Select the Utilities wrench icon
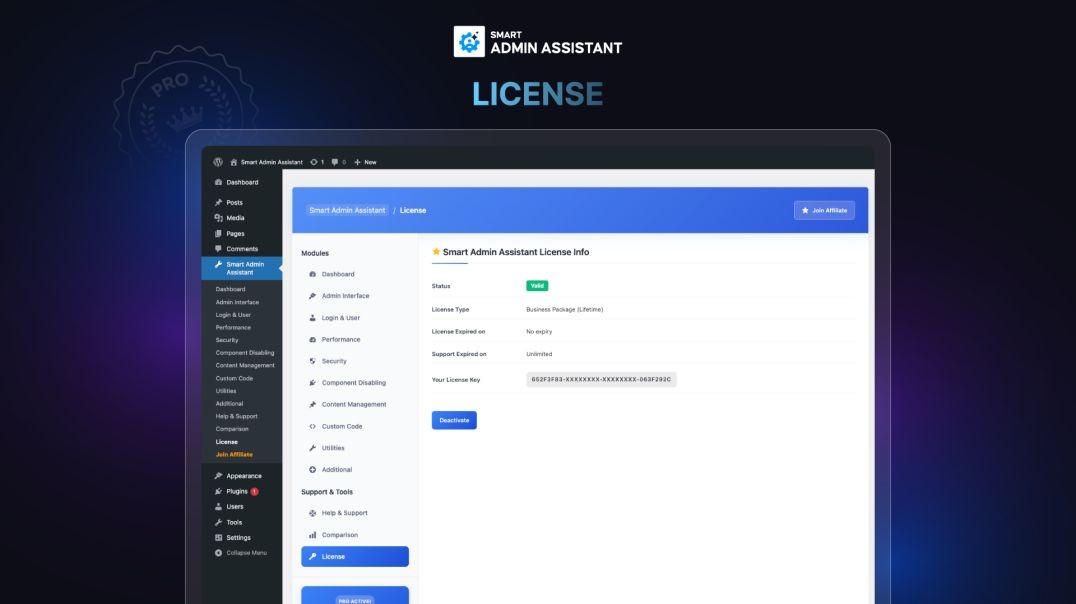The height and width of the screenshot is (604, 1076). 313,448
